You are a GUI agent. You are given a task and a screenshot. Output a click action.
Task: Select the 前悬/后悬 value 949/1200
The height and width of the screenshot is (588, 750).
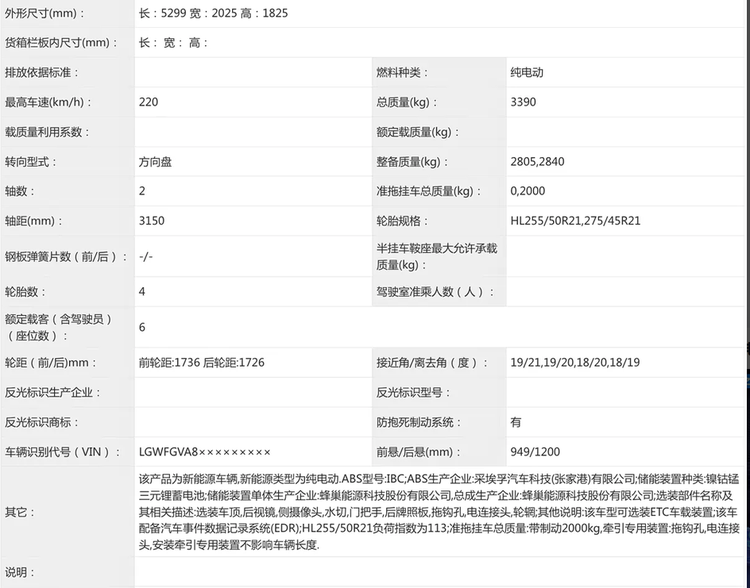(535, 452)
